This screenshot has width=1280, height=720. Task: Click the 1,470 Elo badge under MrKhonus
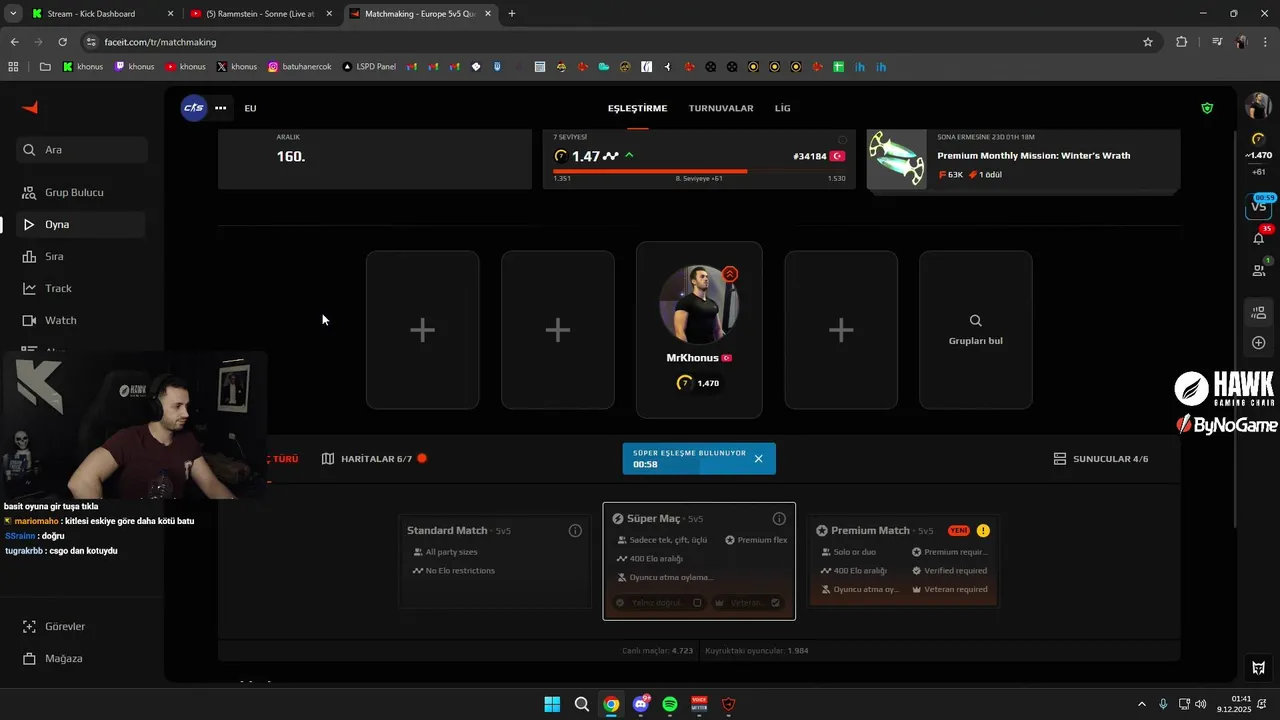[699, 383]
